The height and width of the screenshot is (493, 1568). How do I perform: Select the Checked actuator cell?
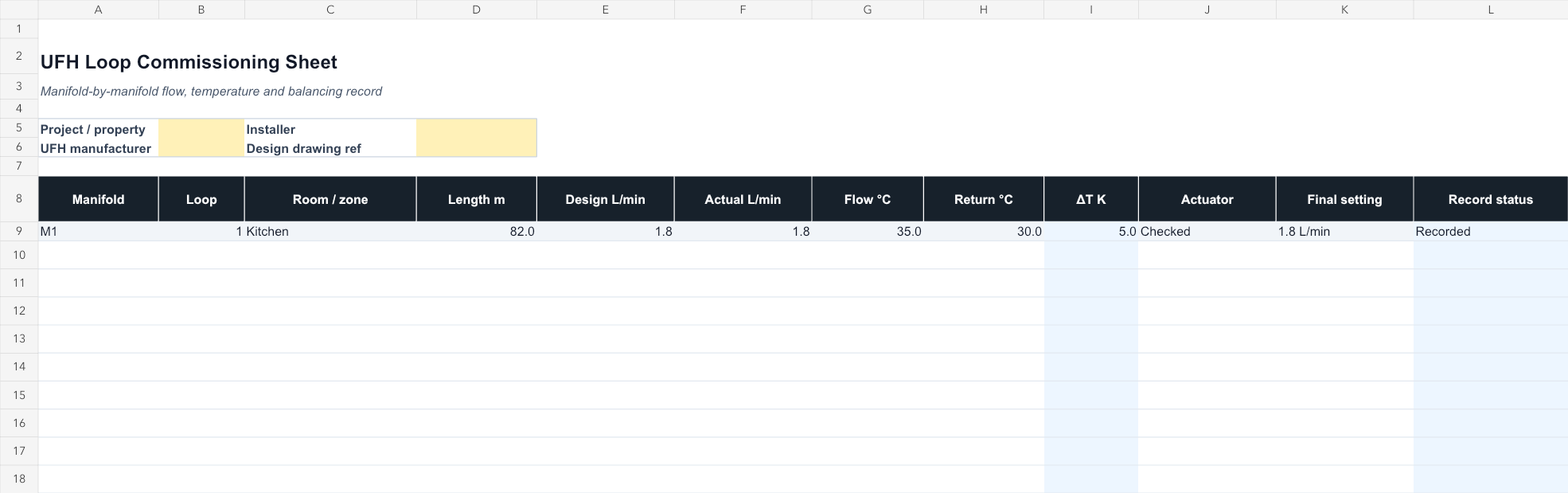click(x=1207, y=232)
